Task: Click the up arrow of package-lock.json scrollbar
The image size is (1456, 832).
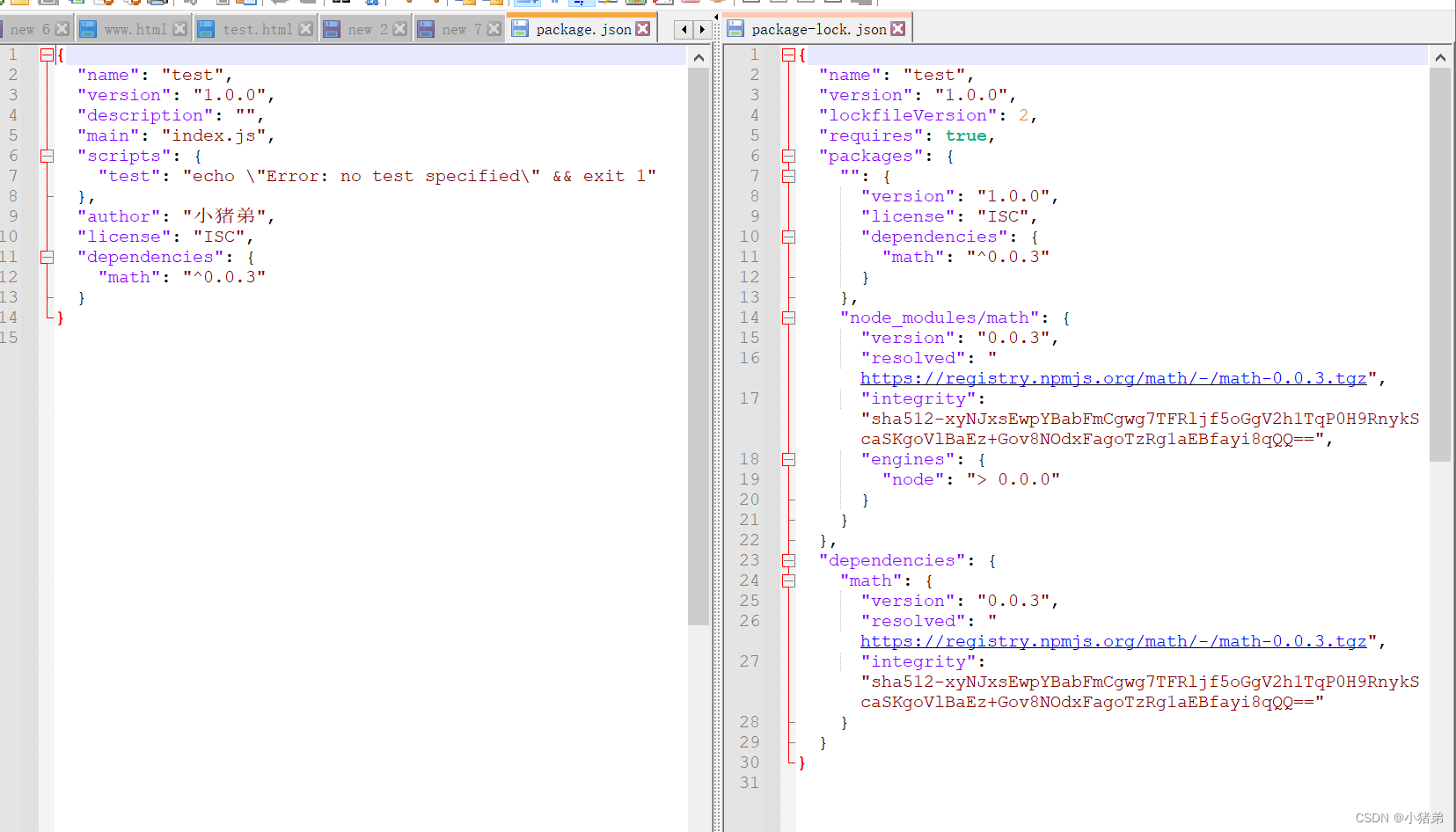Action: (x=1440, y=57)
